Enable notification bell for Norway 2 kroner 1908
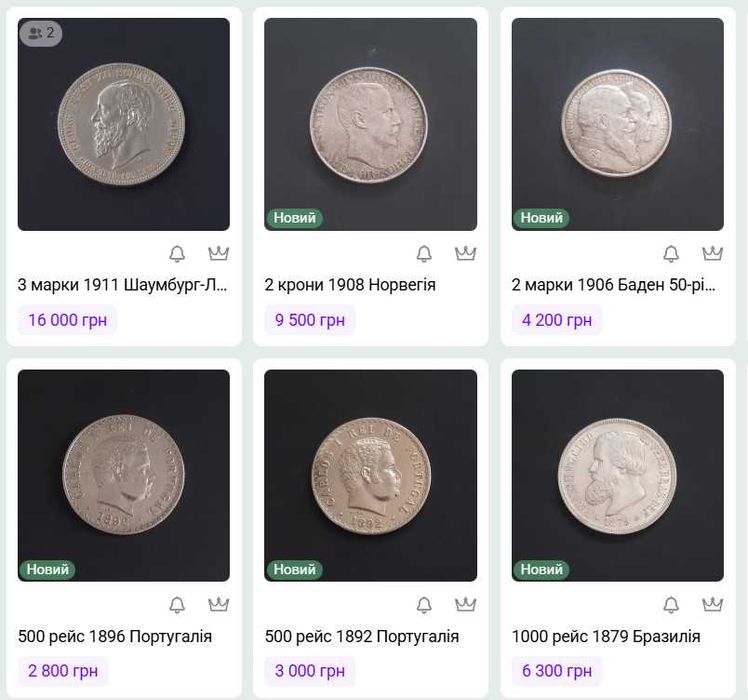This screenshot has height=700, width=748. (424, 253)
